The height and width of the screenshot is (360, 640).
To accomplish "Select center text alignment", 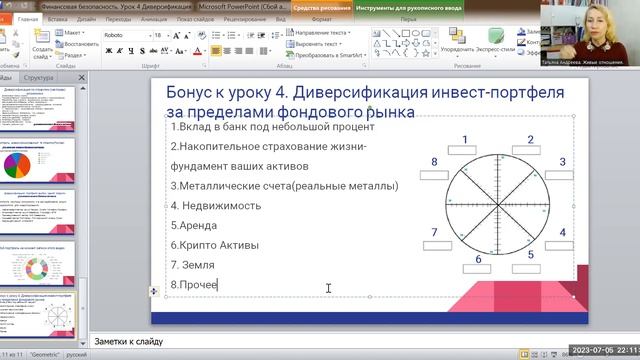I will point(227,51).
